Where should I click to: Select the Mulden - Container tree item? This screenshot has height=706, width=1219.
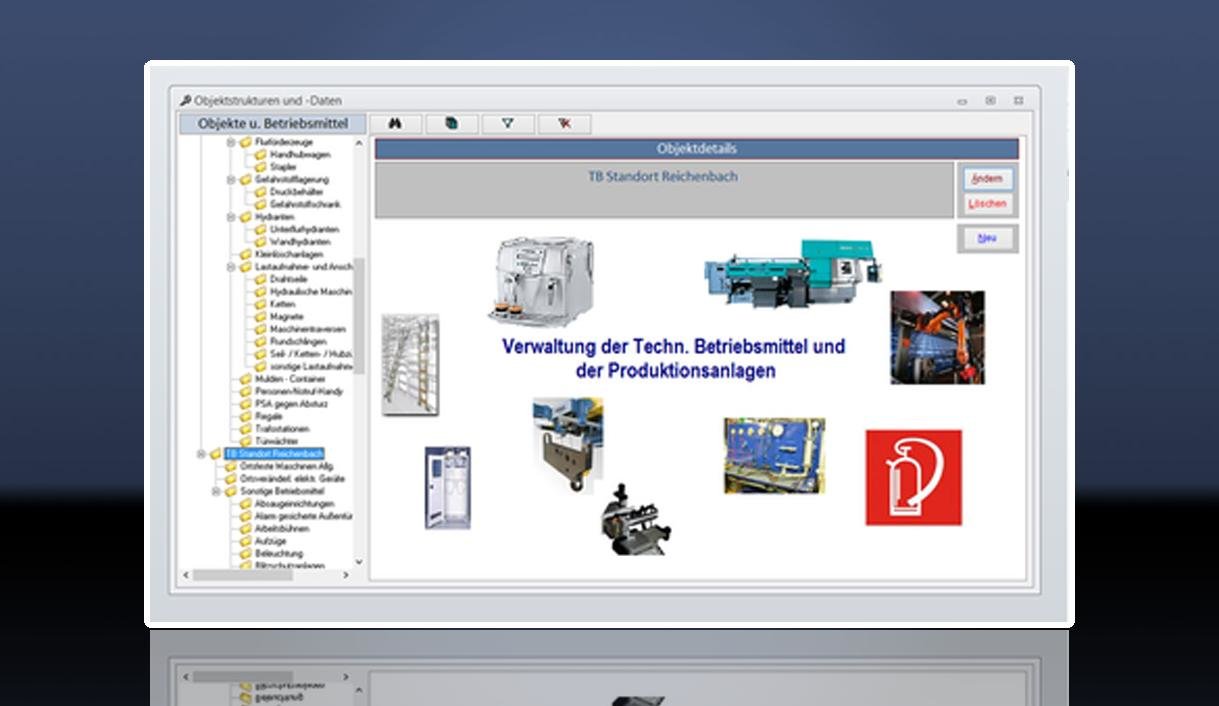[290, 379]
